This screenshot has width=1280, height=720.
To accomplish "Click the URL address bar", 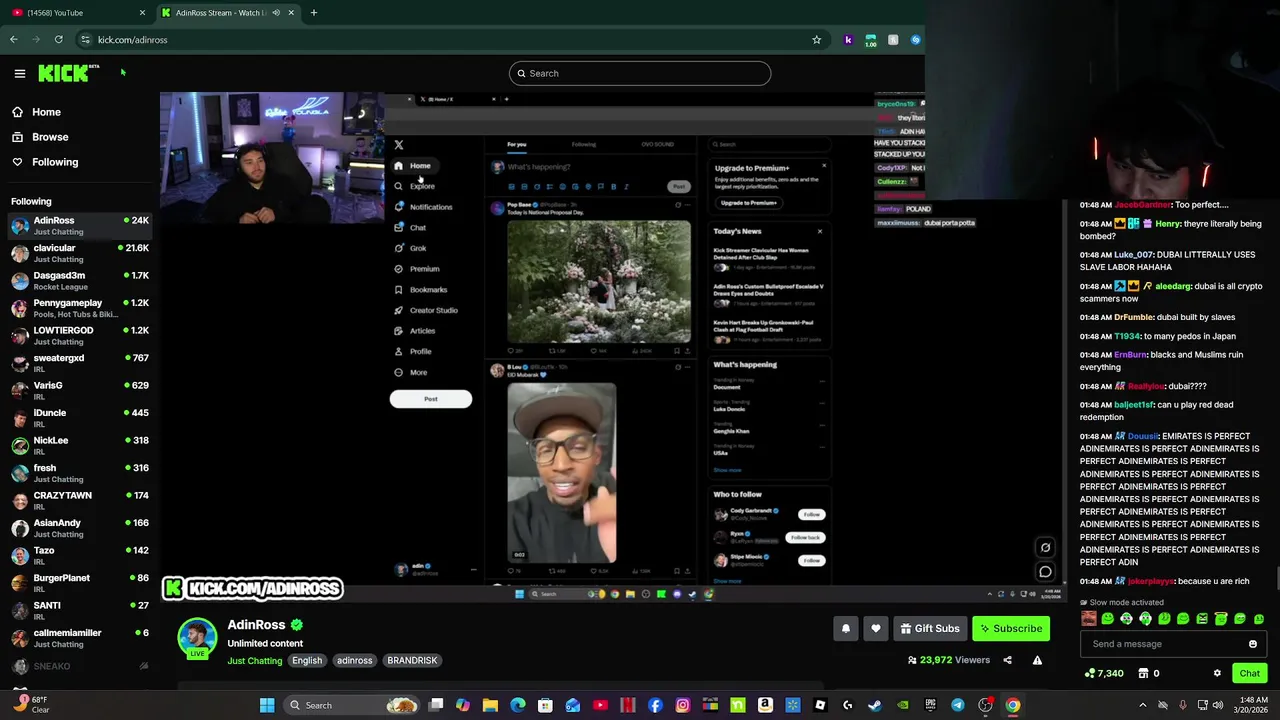I will [450, 40].
